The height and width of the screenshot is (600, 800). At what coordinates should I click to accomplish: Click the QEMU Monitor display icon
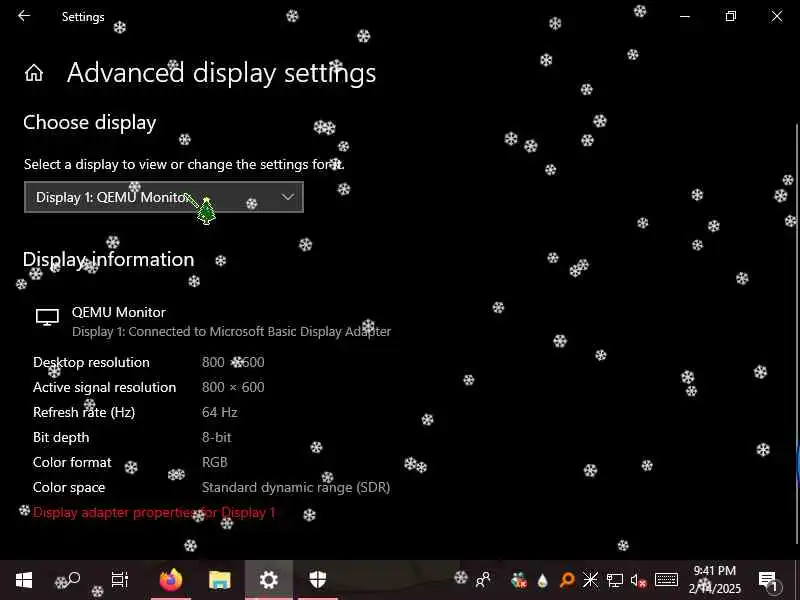[x=47, y=317]
